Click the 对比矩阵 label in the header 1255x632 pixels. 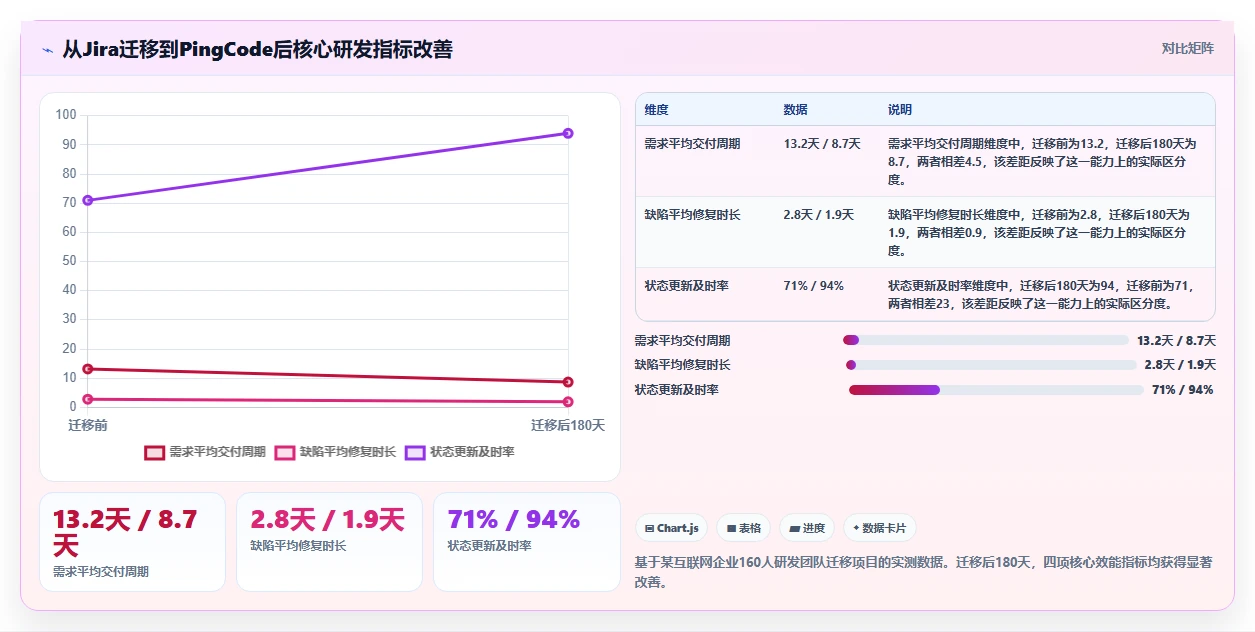(x=1187, y=48)
